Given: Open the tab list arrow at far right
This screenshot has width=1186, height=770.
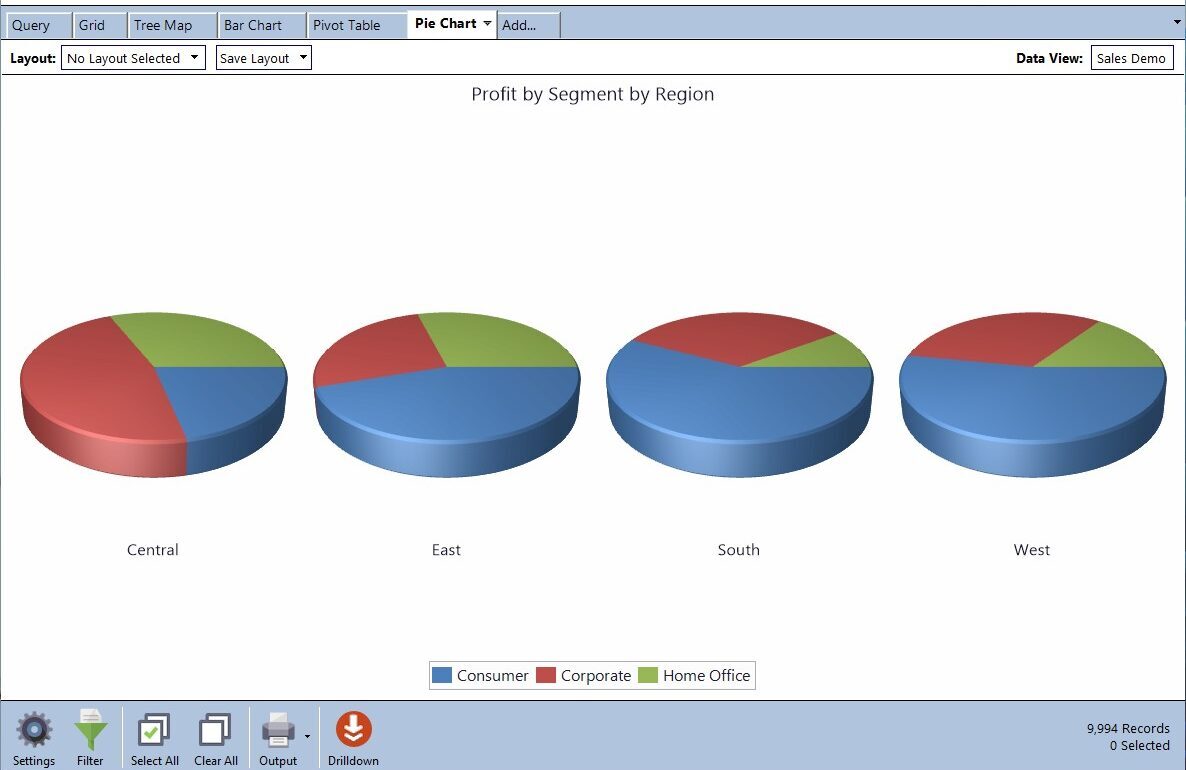Looking at the screenshot, I should (x=1176, y=21).
